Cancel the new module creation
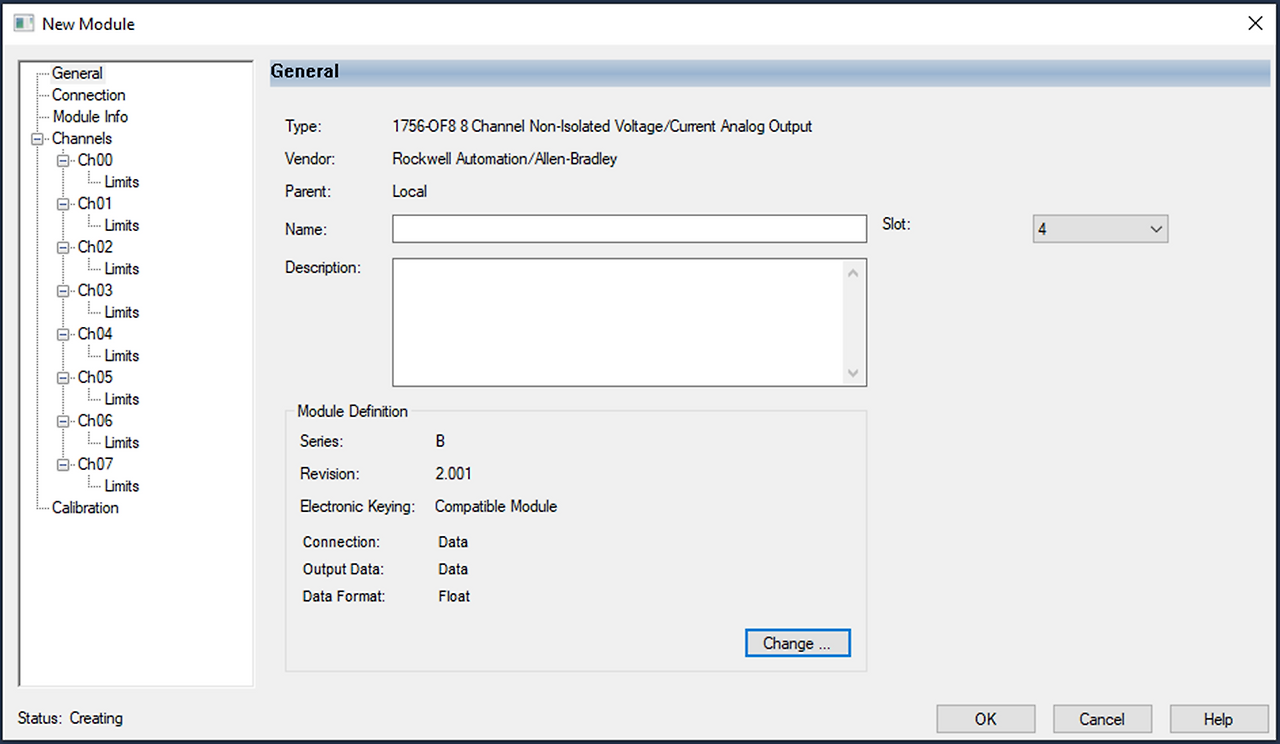The width and height of the screenshot is (1280, 744). tap(1102, 718)
